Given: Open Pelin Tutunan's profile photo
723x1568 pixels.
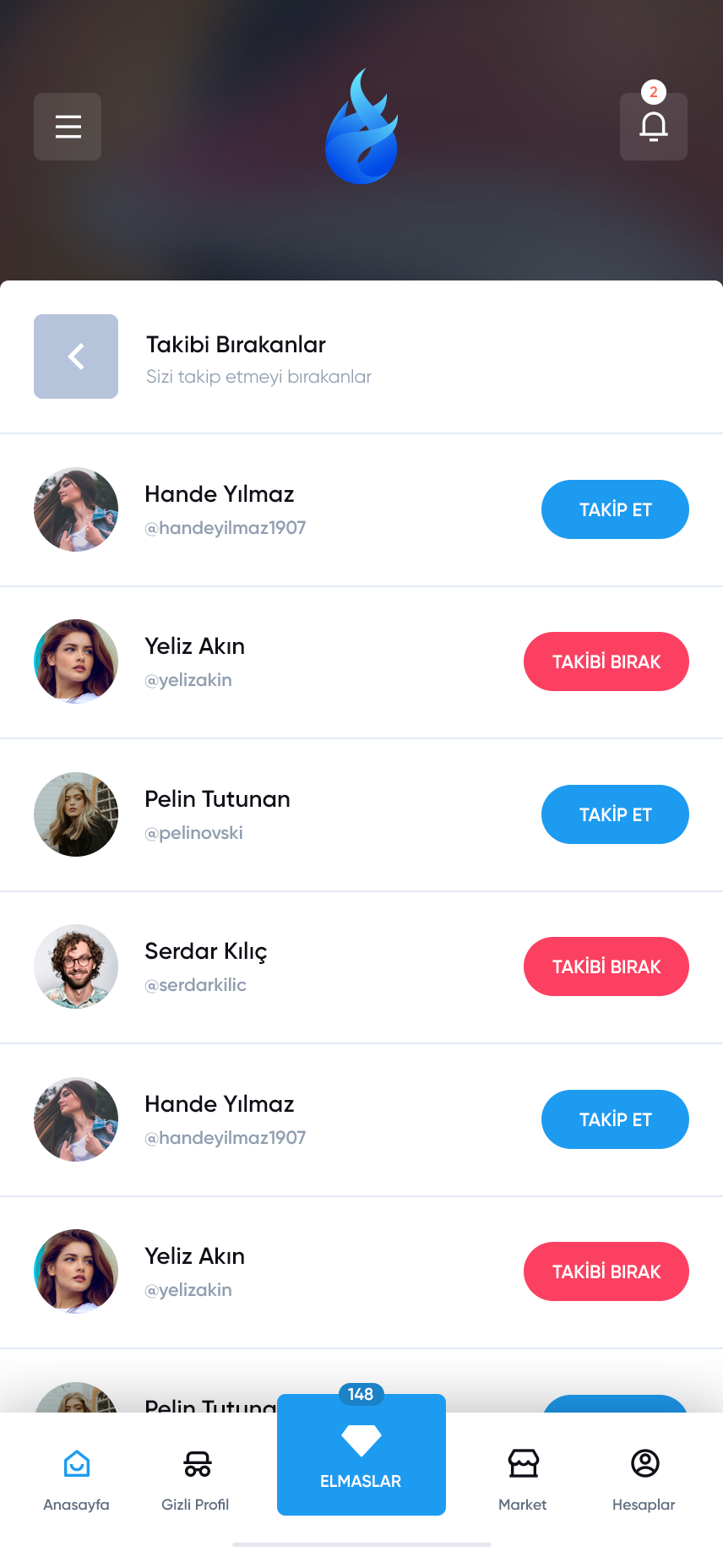Looking at the screenshot, I should click(x=76, y=814).
